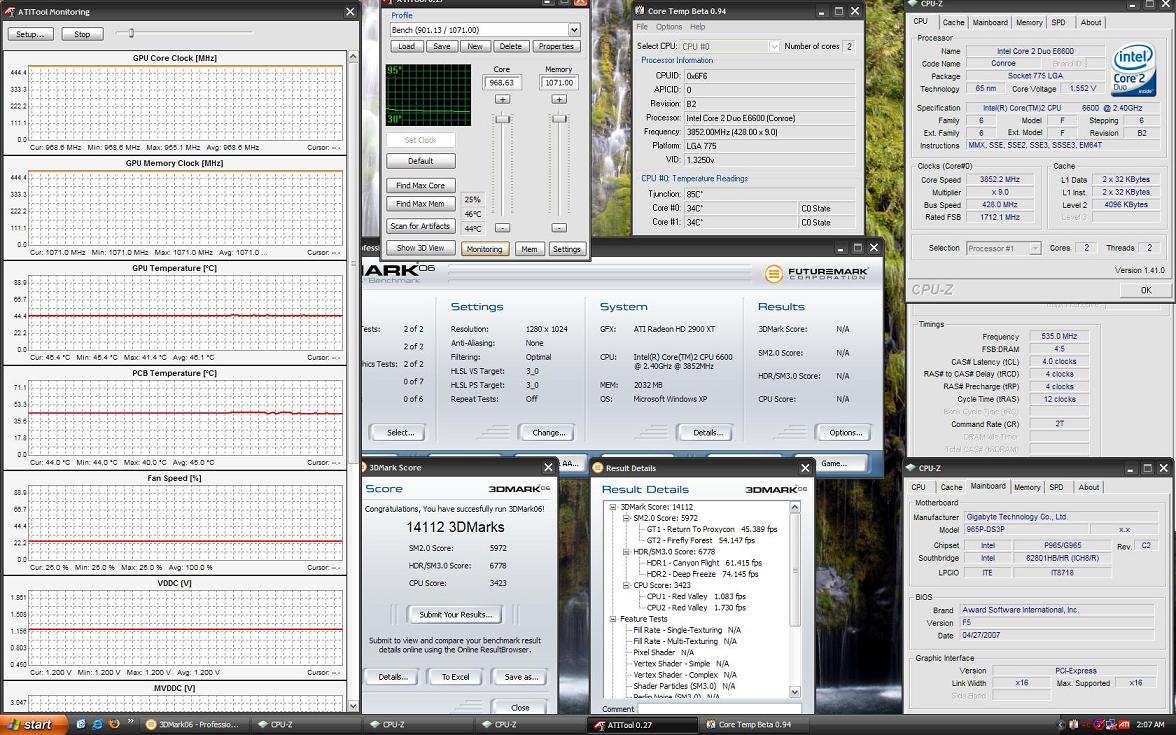
Task: Click the Core clock value field
Action: 502,82
